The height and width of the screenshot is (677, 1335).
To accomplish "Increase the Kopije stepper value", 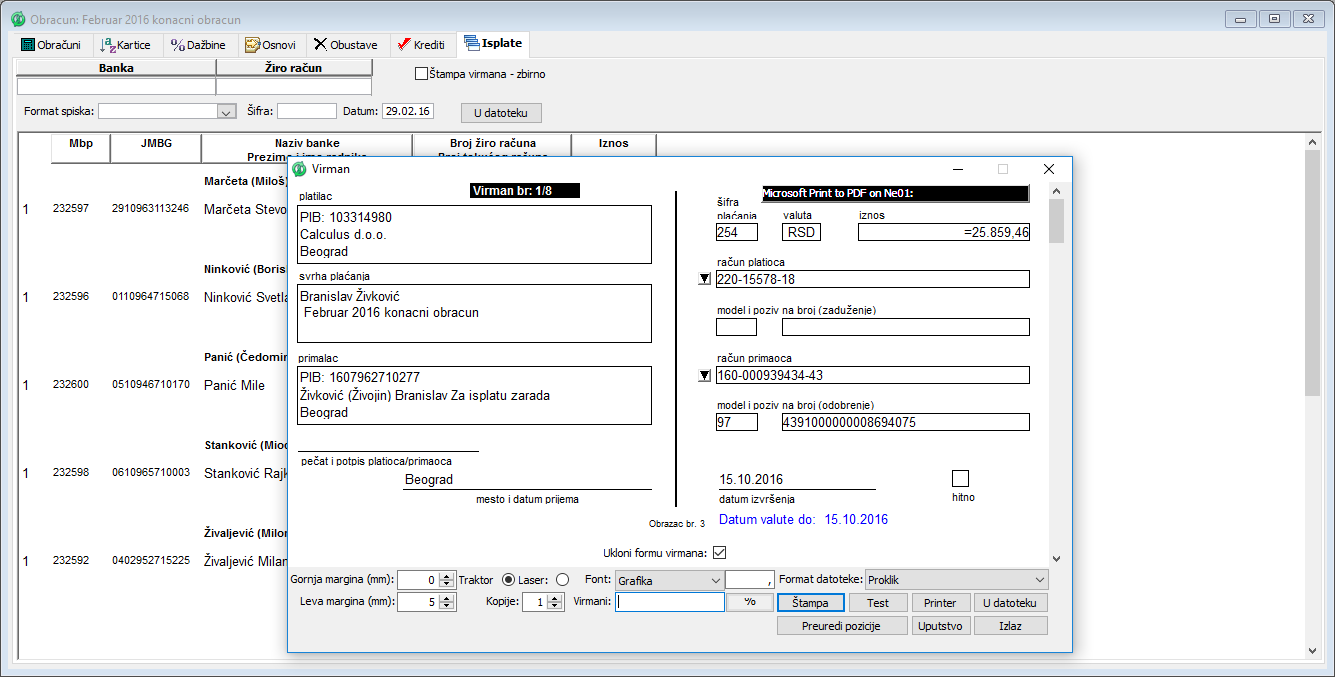I will (x=556, y=598).
